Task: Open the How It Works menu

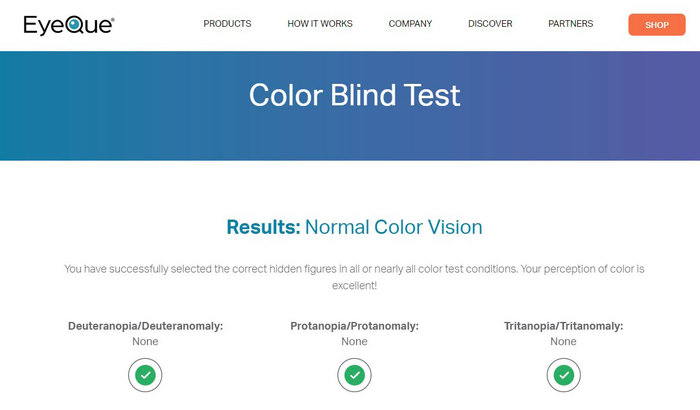Action: tap(320, 24)
